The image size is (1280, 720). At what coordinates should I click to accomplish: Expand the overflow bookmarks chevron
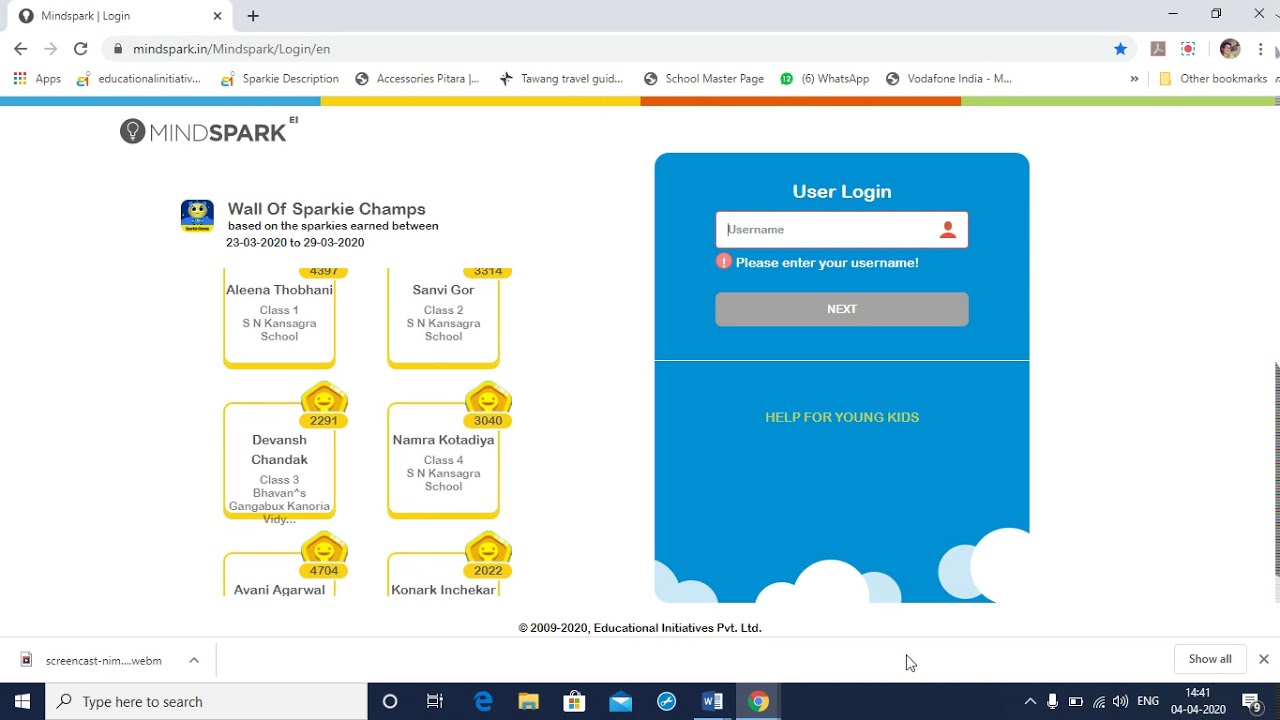pyautogui.click(x=1134, y=78)
